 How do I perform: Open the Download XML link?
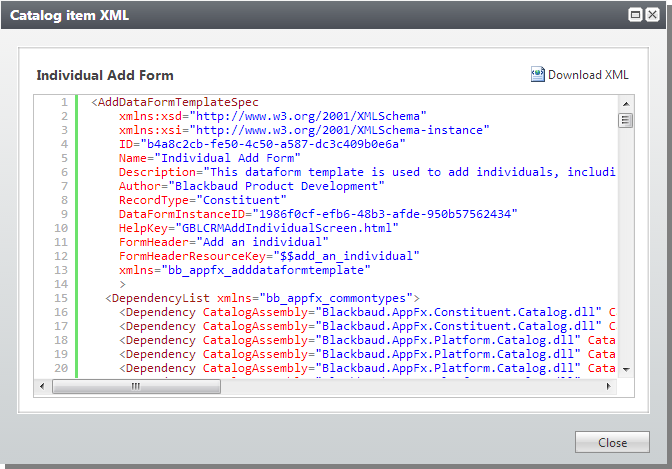click(x=588, y=75)
